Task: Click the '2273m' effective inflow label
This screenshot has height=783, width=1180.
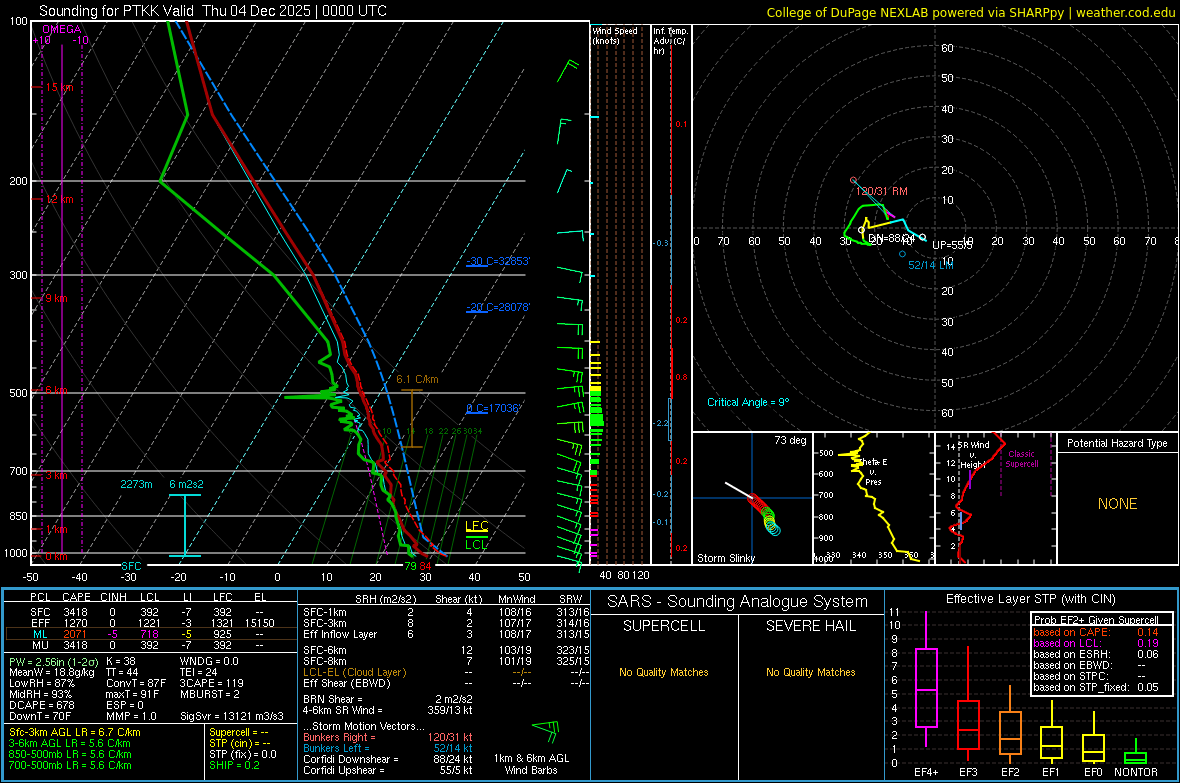Action: coord(136,484)
